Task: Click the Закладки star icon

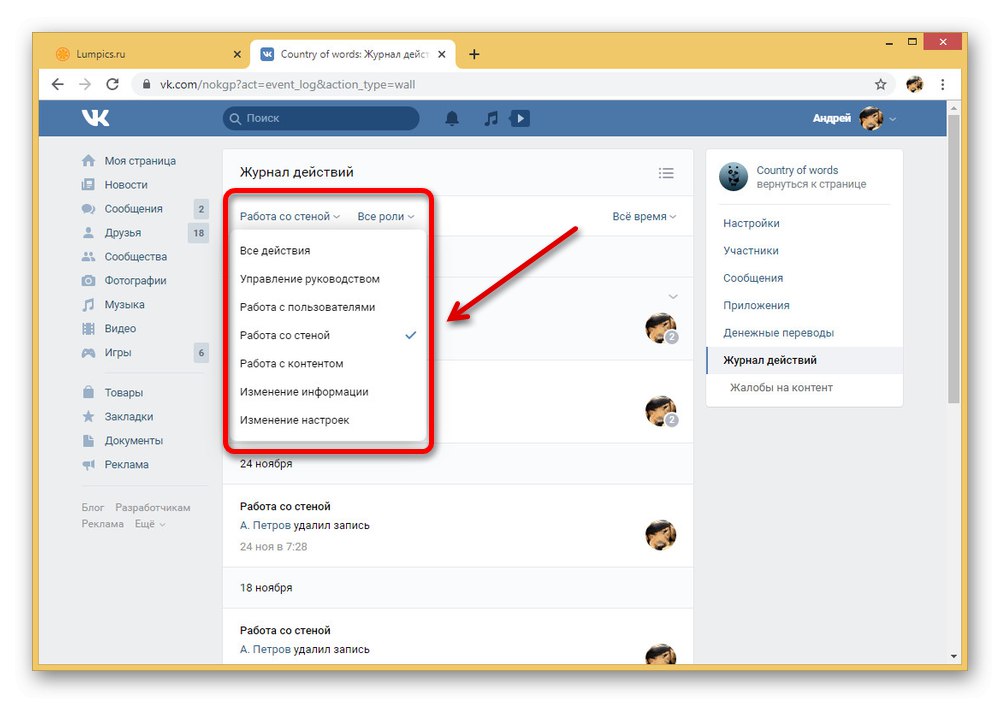Action: point(89,417)
